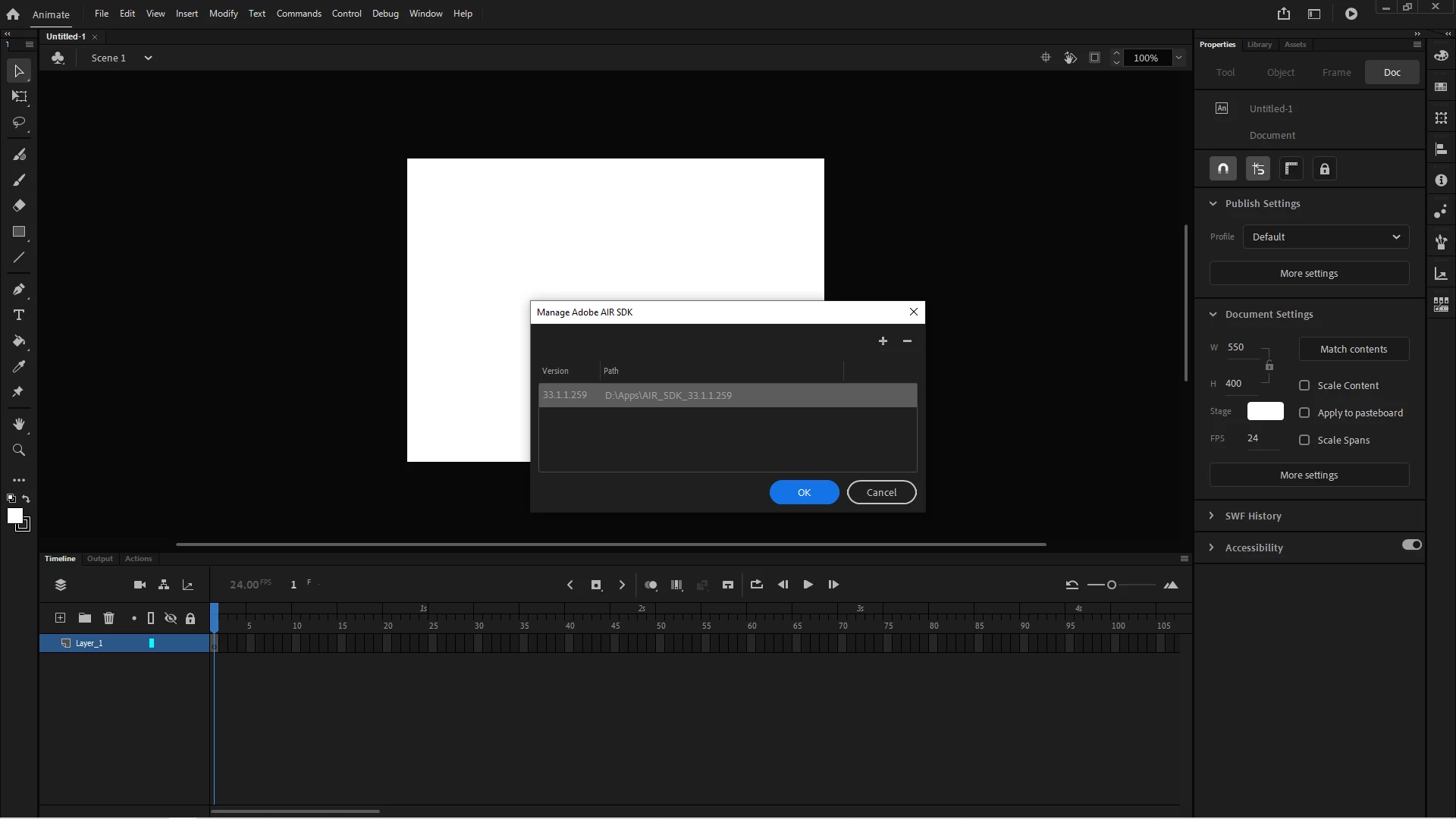Viewport: 1456px width, 819px height.
Task: Click the Match contents button
Action: pos(1354,349)
